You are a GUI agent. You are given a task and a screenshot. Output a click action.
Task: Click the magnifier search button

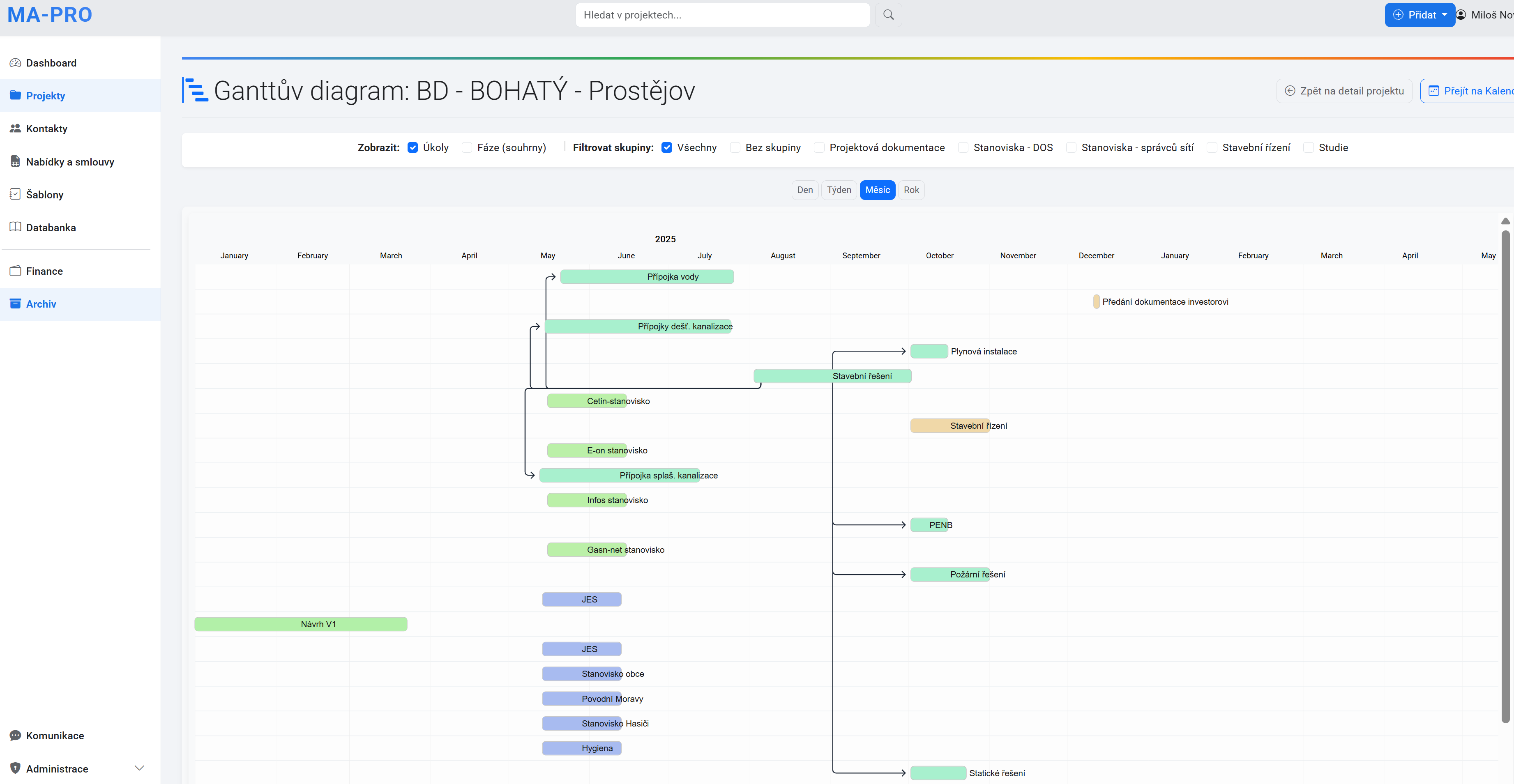click(888, 15)
